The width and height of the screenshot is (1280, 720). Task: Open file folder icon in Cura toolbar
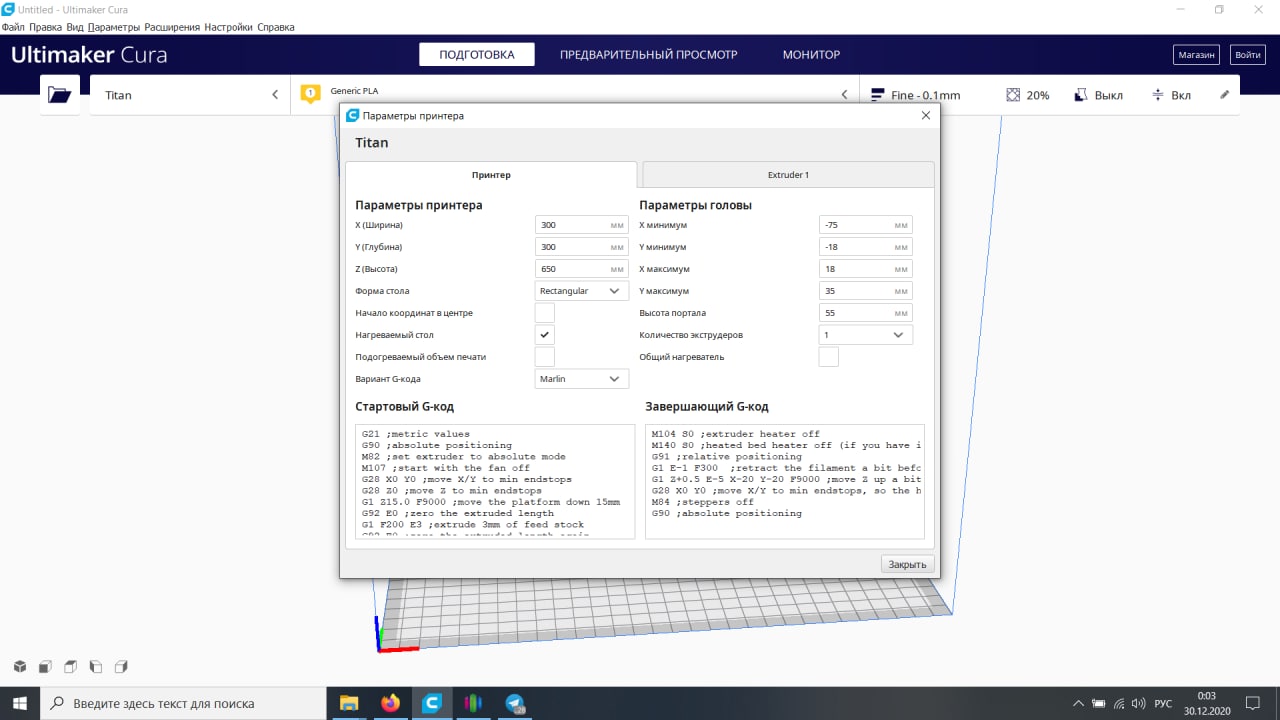pyautogui.click(x=60, y=95)
